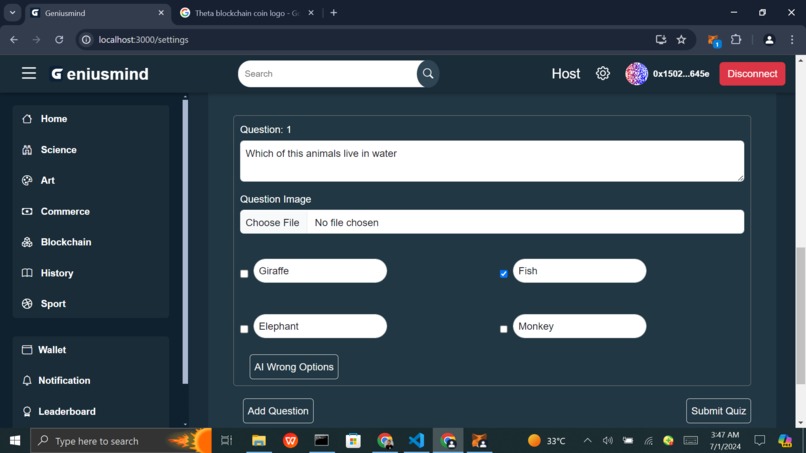Check the Elephant option checkbox

(244, 329)
